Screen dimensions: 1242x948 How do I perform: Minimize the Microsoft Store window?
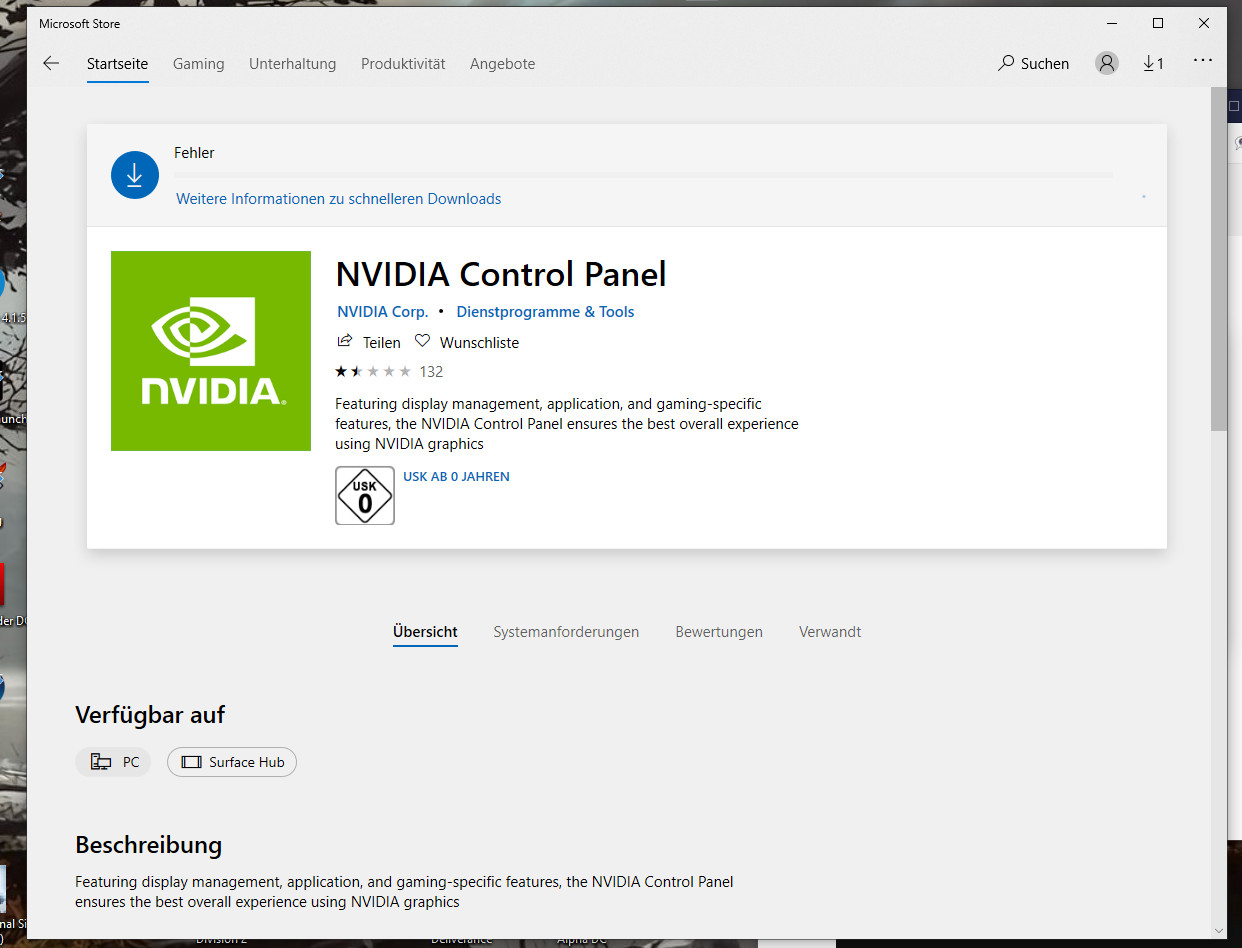(1112, 23)
